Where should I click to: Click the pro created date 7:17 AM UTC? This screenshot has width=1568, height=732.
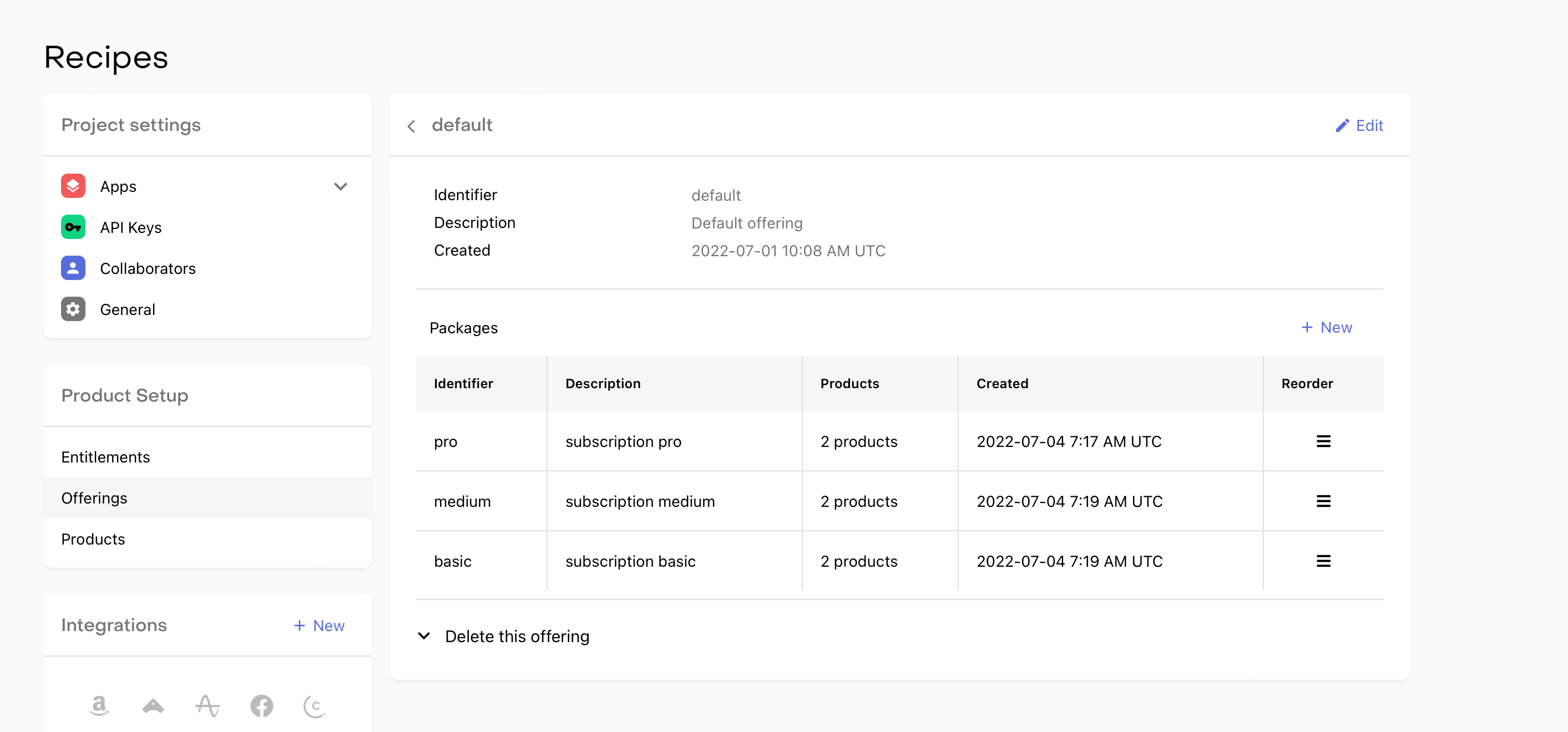pos(1069,441)
